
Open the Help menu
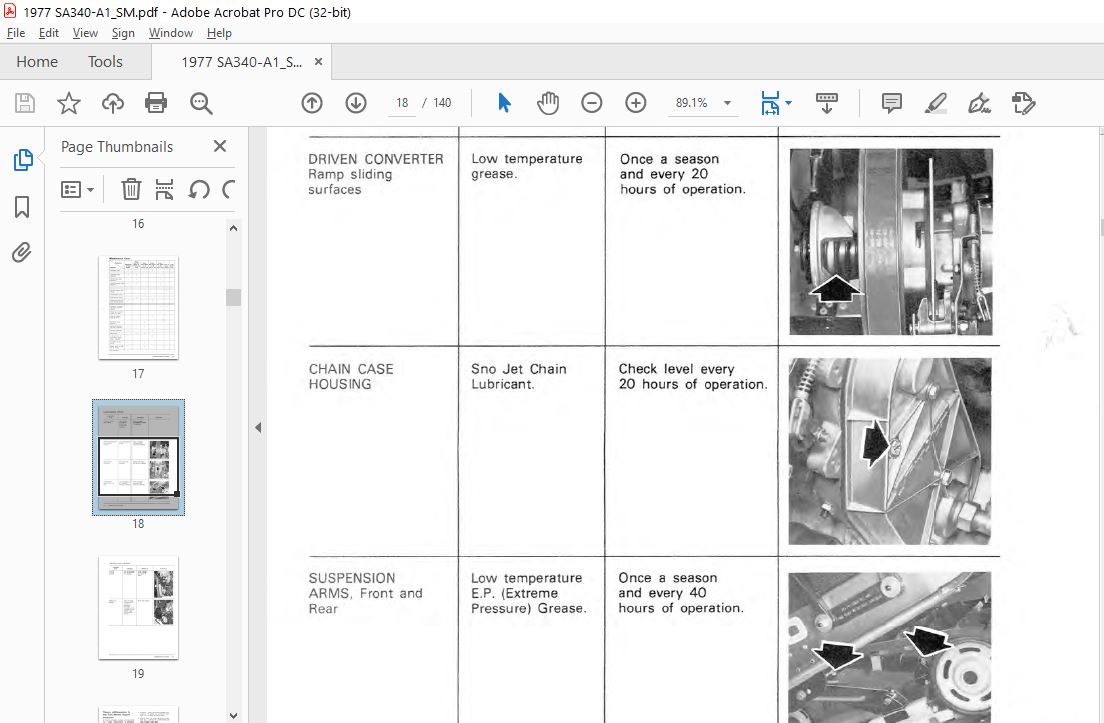219,33
